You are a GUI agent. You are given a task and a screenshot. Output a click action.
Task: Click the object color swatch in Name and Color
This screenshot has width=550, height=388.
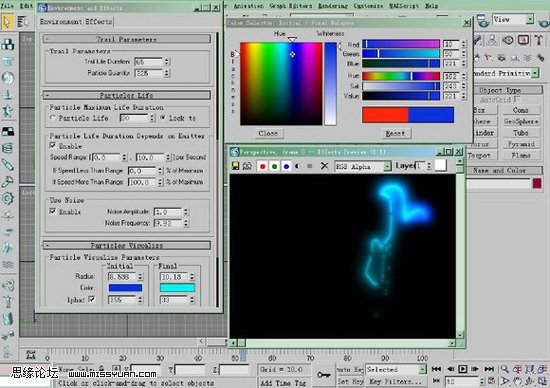click(x=537, y=183)
